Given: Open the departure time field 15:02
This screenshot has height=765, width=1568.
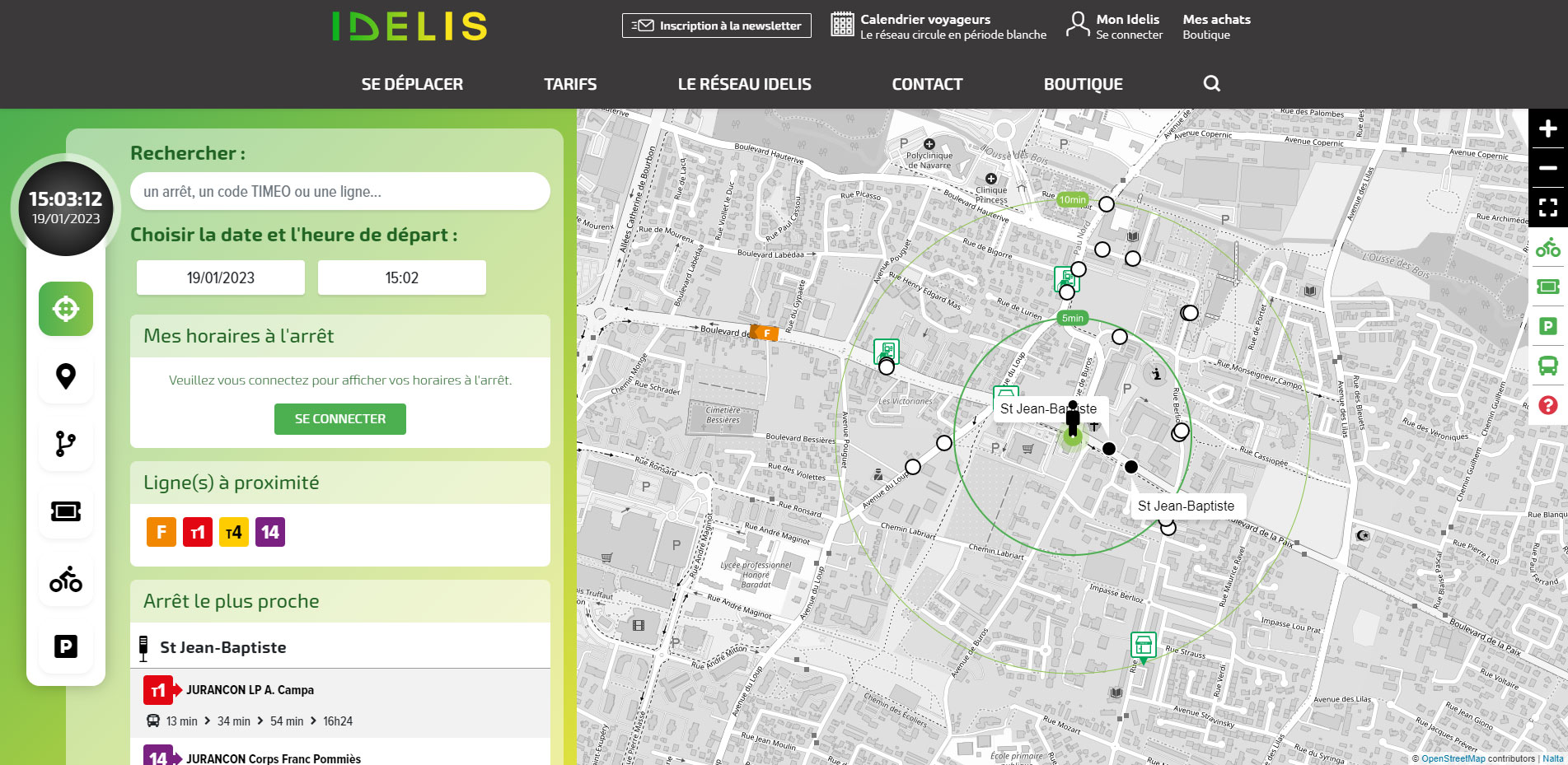Looking at the screenshot, I should point(402,278).
